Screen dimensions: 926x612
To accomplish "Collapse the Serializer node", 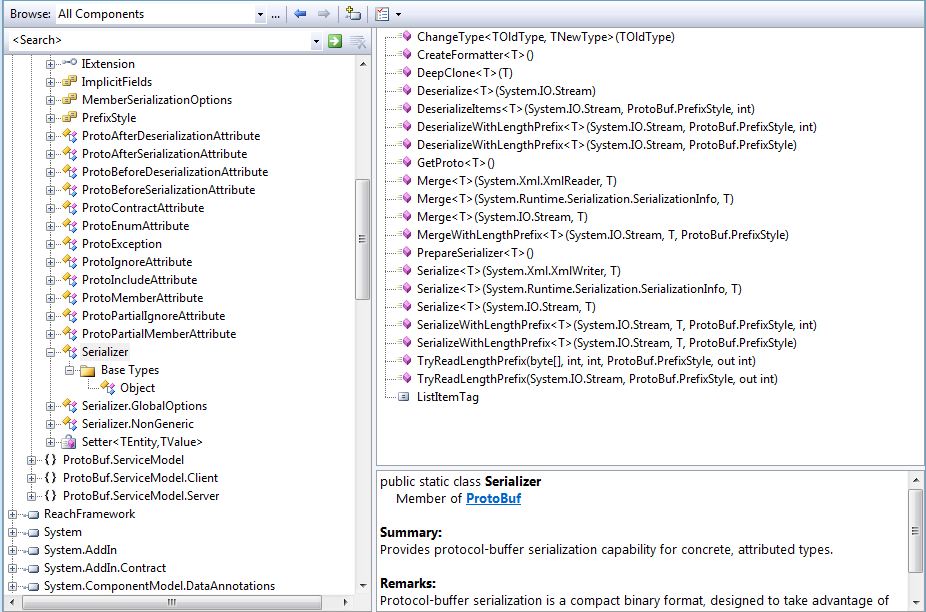I will click(50, 352).
